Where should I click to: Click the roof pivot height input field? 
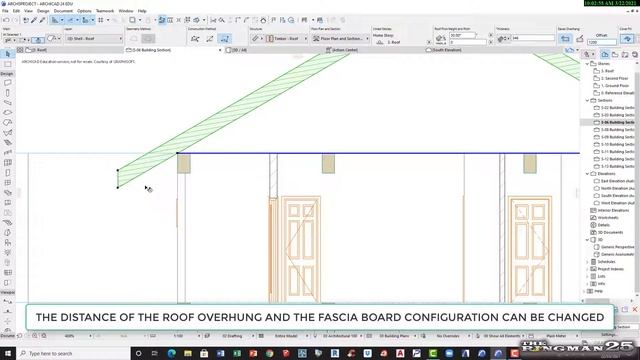468,42
